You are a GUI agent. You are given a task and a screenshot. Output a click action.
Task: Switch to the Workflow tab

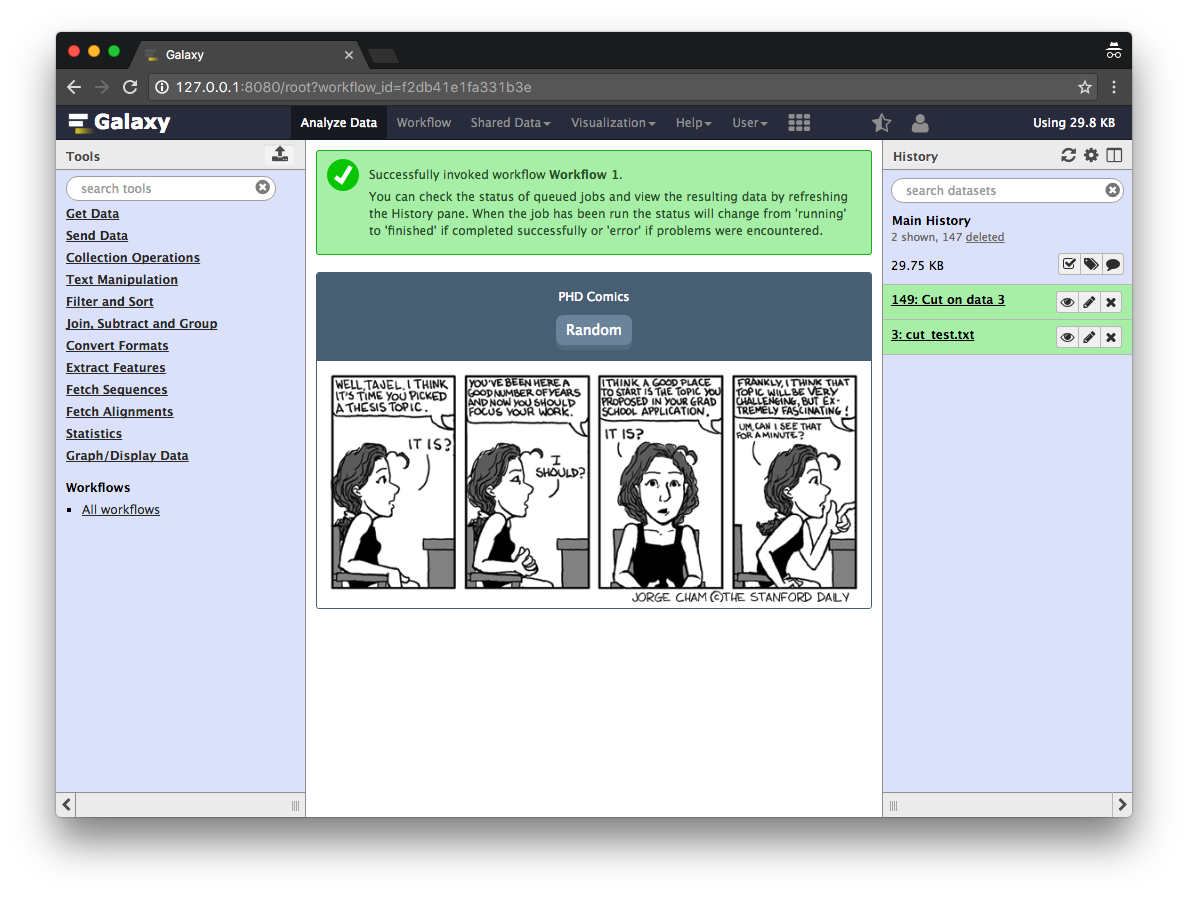coord(423,123)
